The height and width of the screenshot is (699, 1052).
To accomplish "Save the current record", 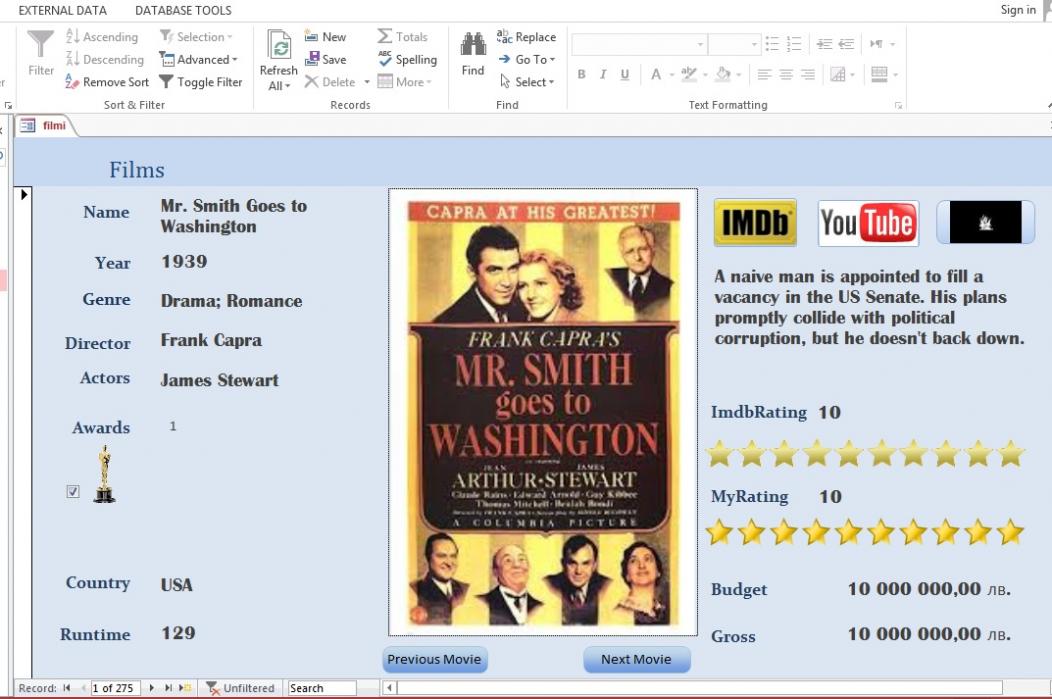I will tap(325, 60).
